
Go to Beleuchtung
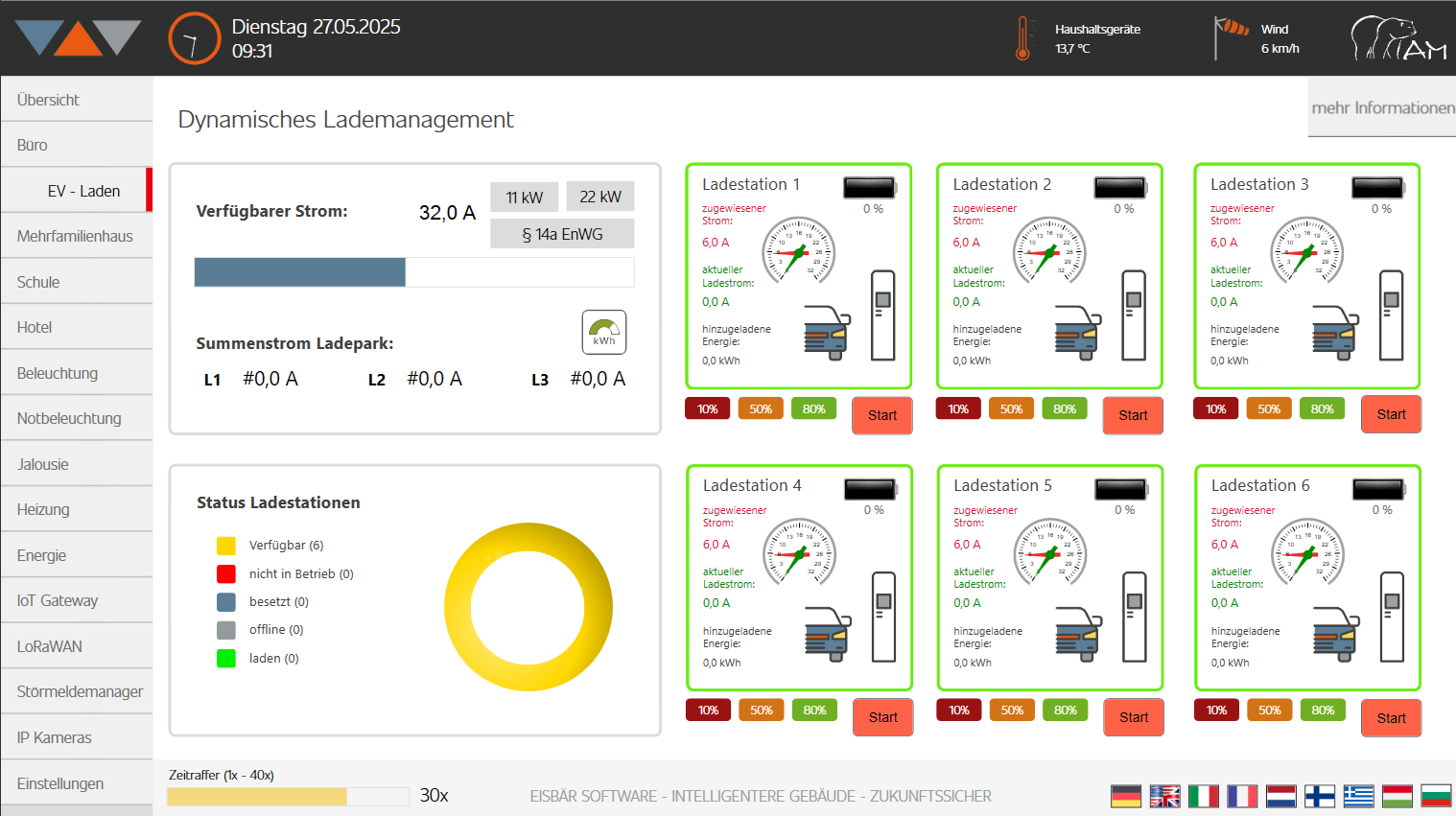coord(77,373)
